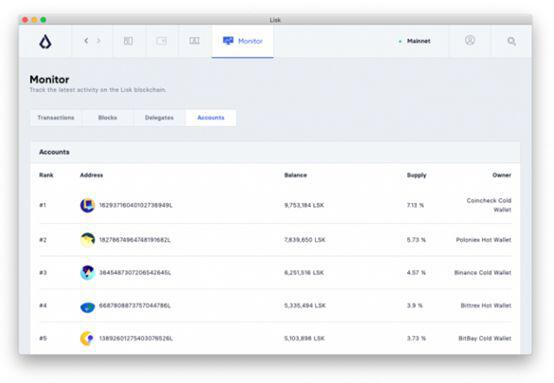Open the Wallet icon in top bar

(161, 41)
